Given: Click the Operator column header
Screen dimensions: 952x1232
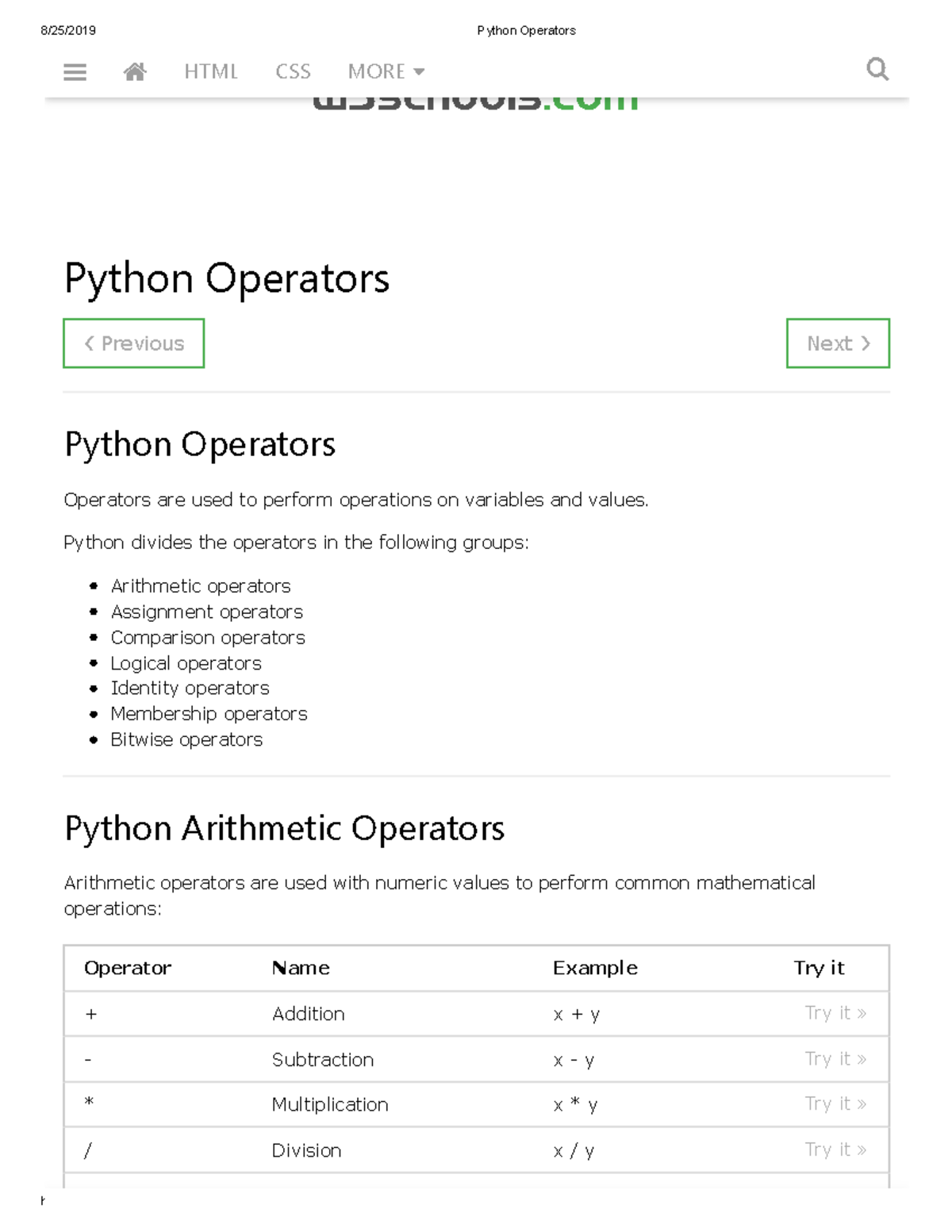Looking at the screenshot, I should tap(128, 968).
